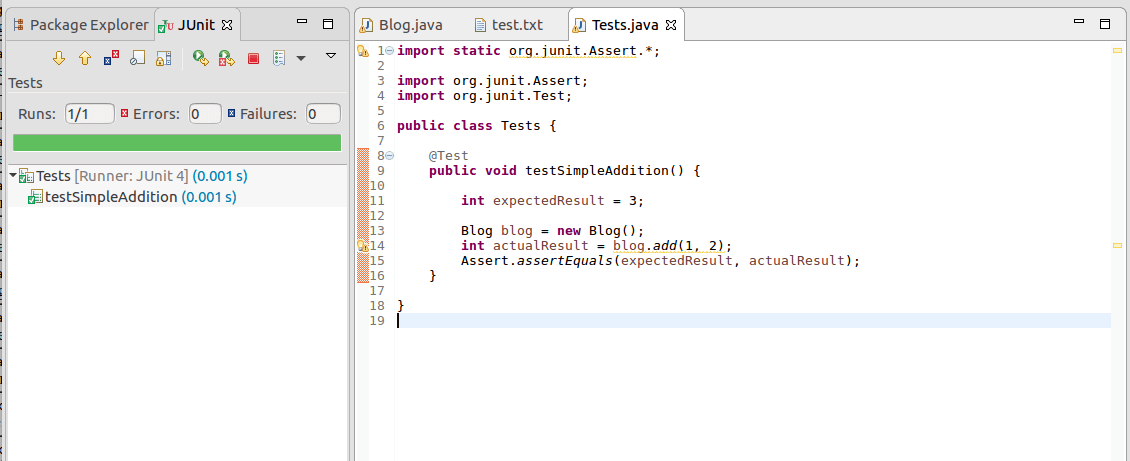Screen dimensions: 1130x461
Task: Click the blue Failures icon
Action: [231, 113]
